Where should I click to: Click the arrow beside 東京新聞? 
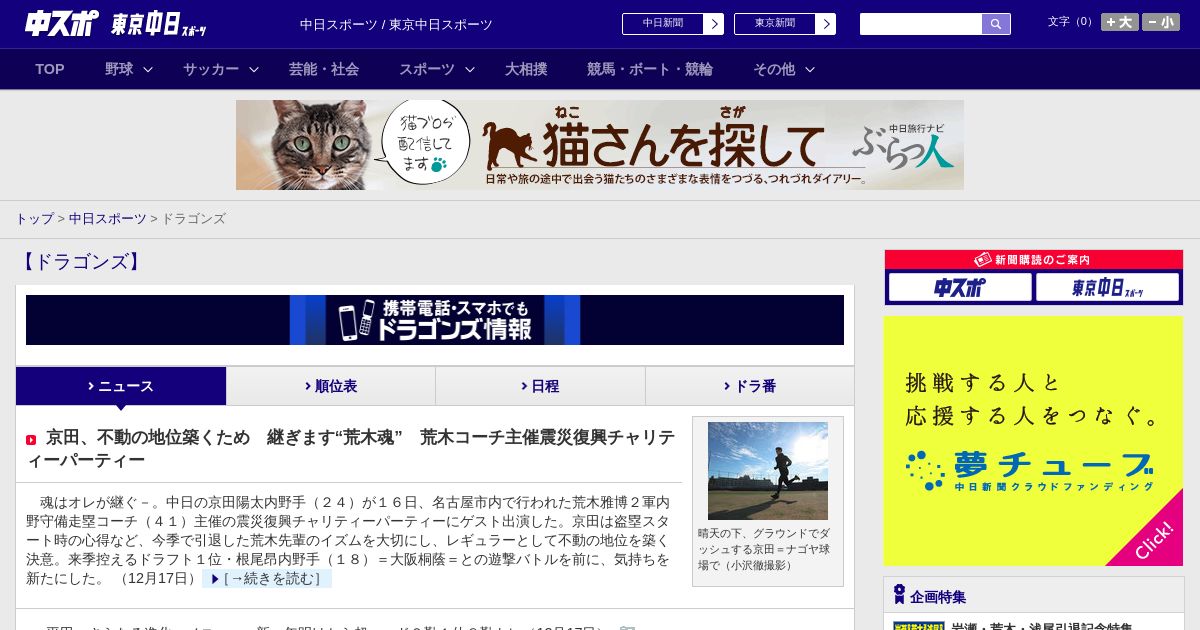[825, 24]
